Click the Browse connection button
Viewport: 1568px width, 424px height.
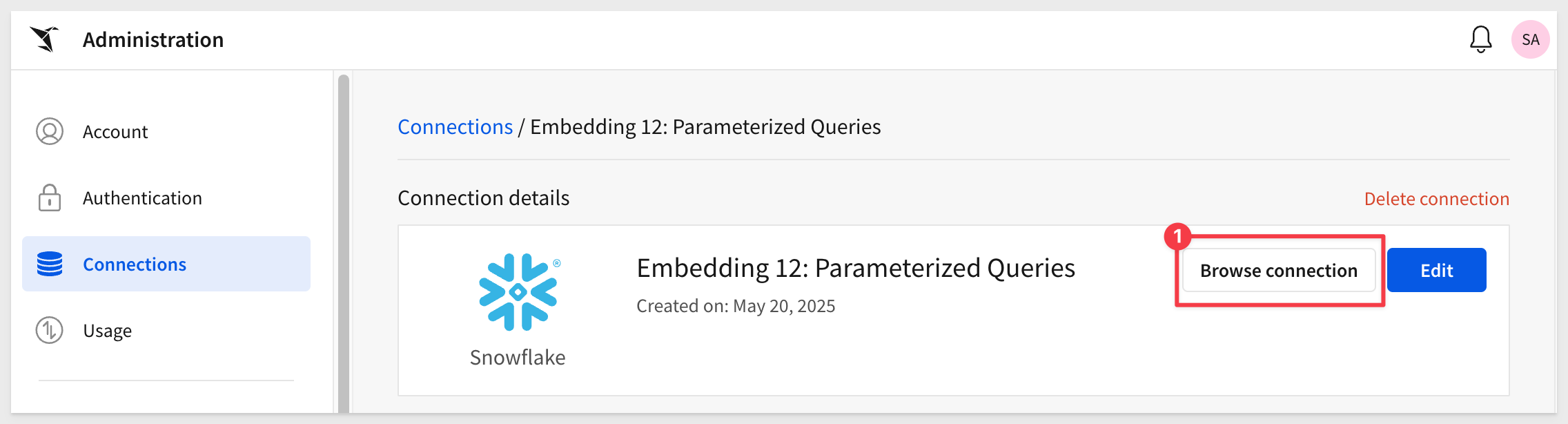click(1279, 270)
